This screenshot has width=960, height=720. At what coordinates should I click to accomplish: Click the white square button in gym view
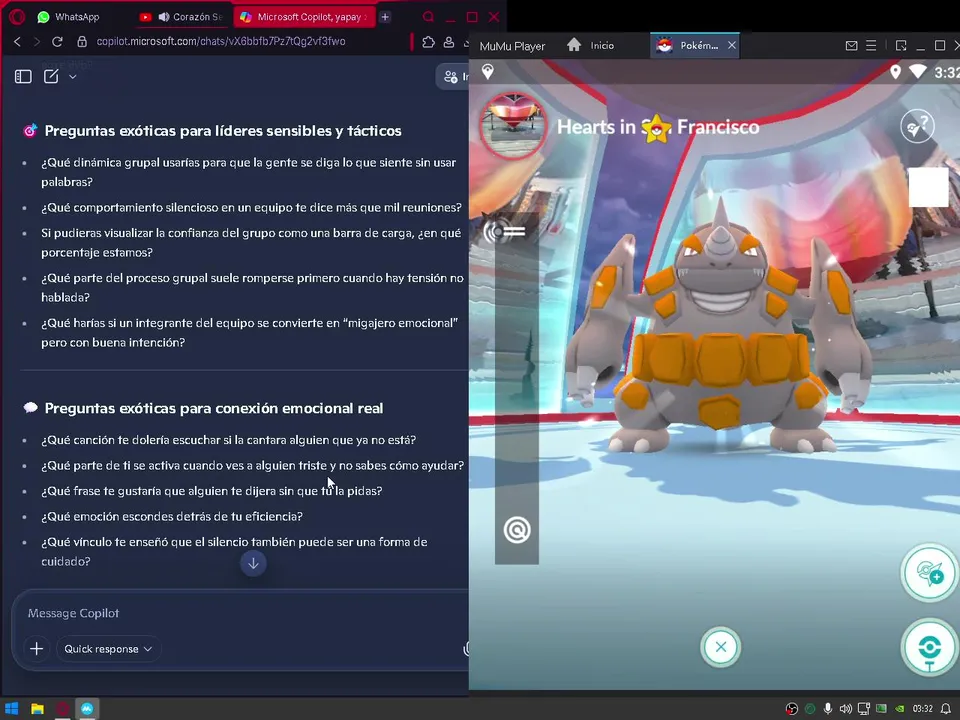point(929,187)
